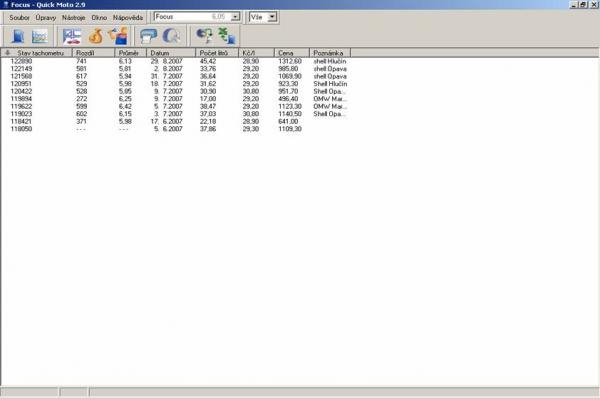Click the green X toolbar icon
This screenshot has height=399, width=600.
point(227,36)
